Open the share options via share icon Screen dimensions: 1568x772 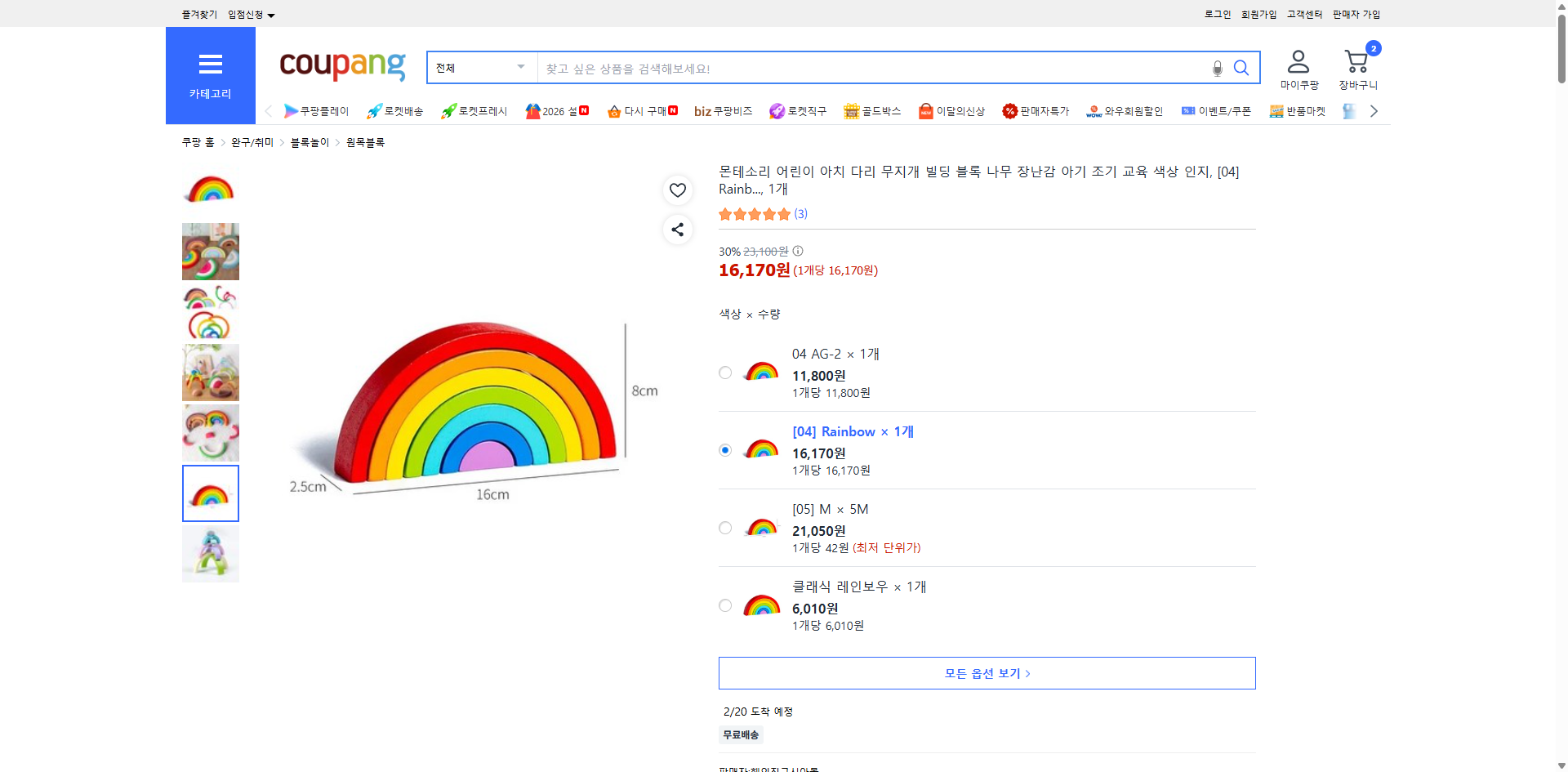[x=677, y=230]
